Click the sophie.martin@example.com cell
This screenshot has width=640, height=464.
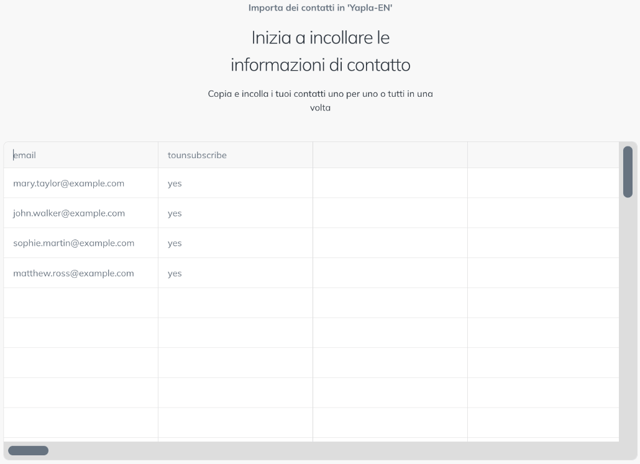pos(81,243)
